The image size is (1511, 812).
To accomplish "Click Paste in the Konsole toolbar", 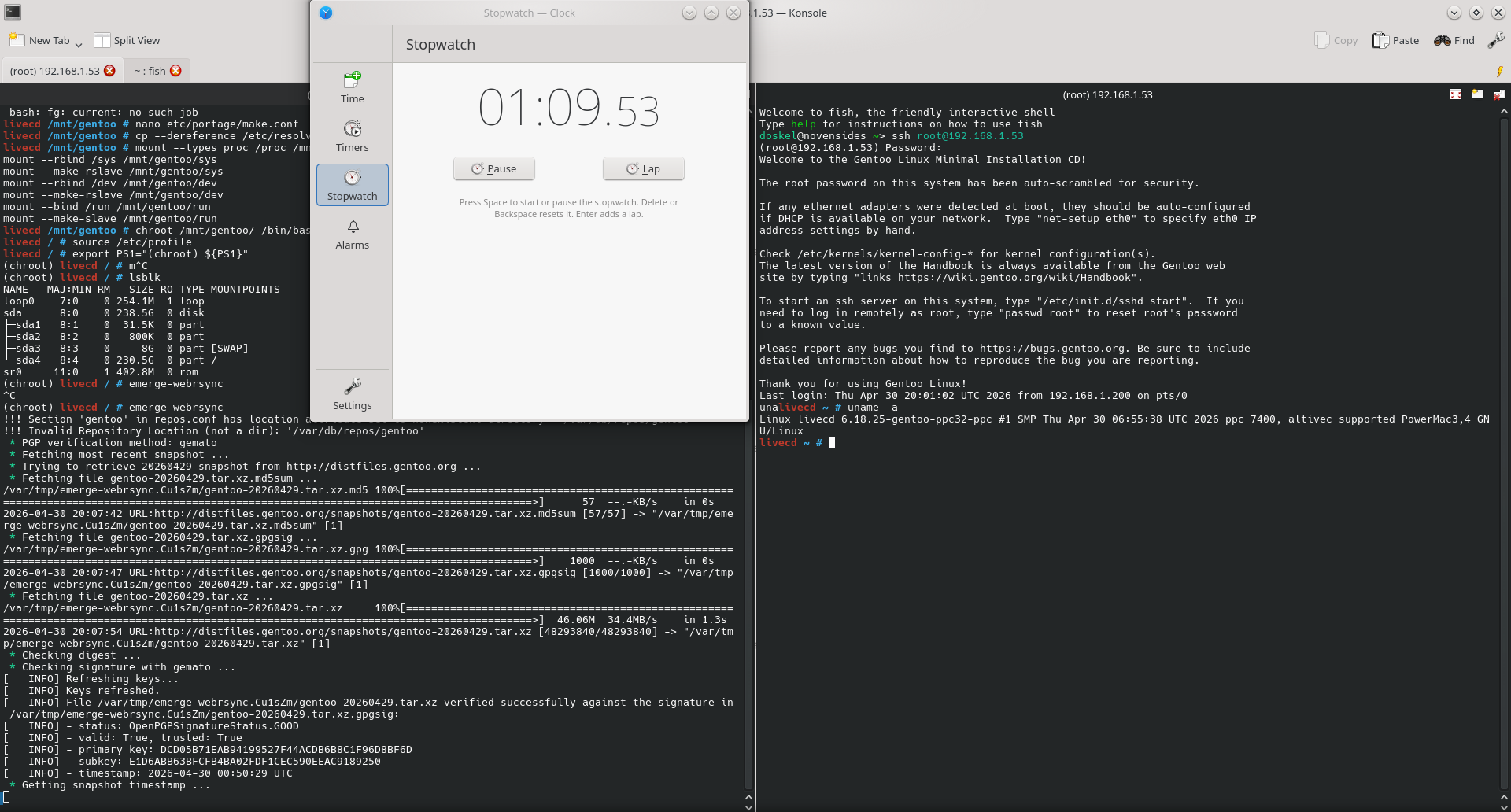I will pyautogui.click(x=1395, y=40).
